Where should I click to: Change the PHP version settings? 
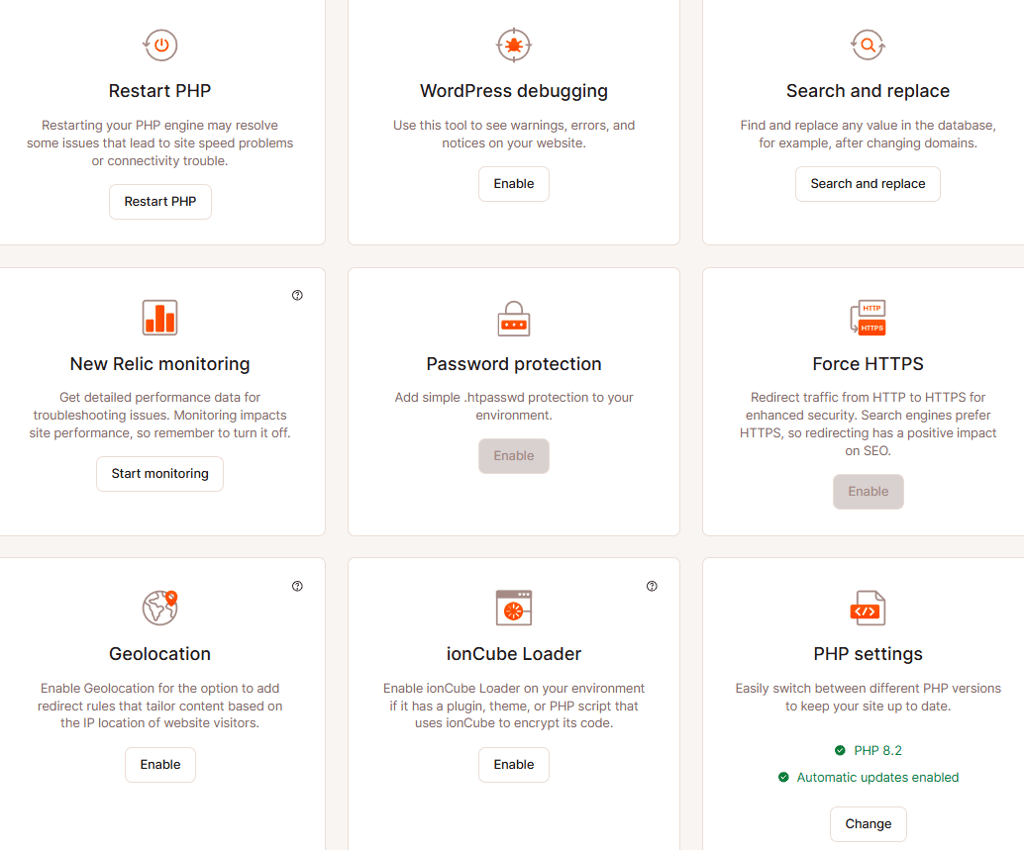click(868, 824)
